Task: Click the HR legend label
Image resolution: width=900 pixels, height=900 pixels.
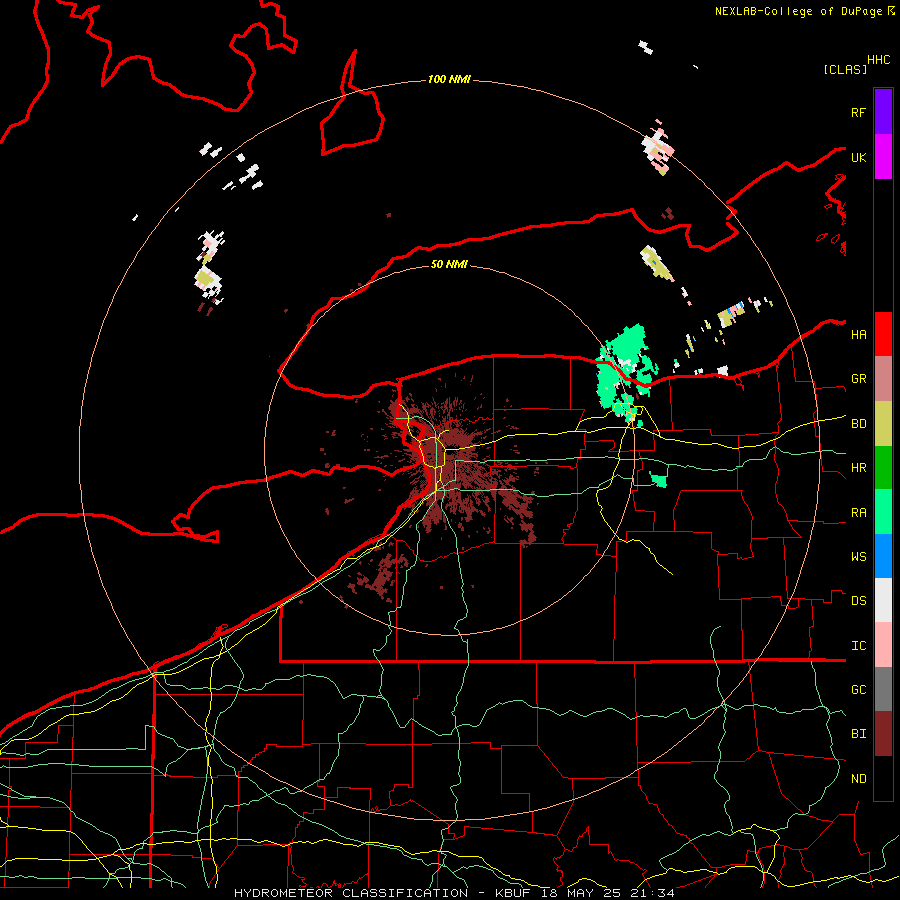Action: click(858, 468)
